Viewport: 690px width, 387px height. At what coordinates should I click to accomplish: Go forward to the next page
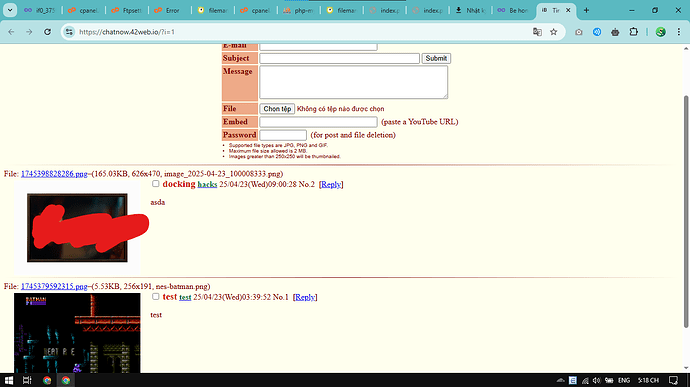click(x=29, y=32)
